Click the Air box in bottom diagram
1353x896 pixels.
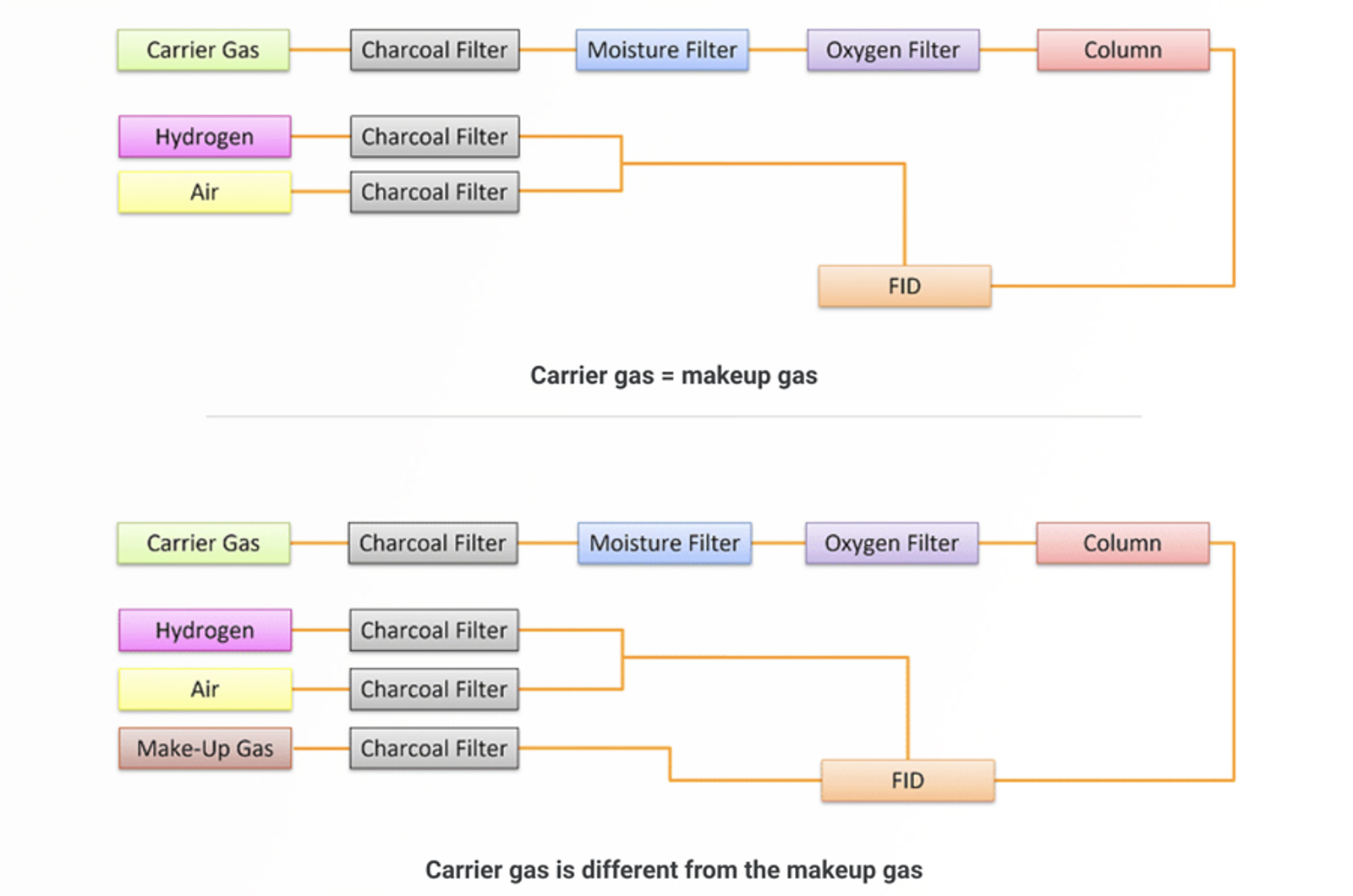pos(205,690)
